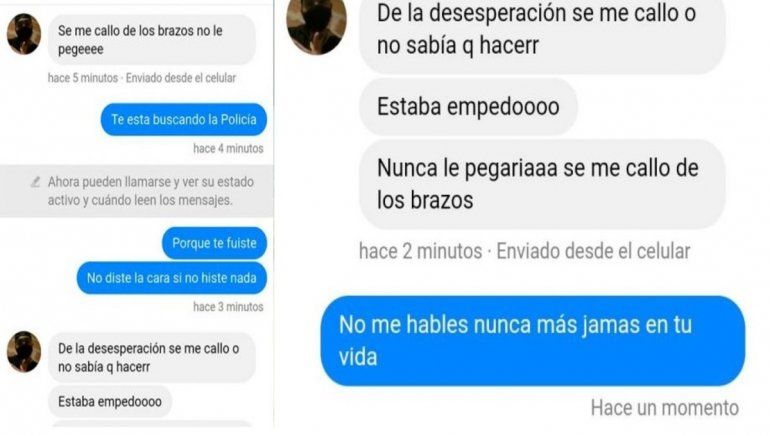The height and width of the screenshot is (435, 770).
Task: Click the top-left sender profile picture
Action: [x=24, y=34]
